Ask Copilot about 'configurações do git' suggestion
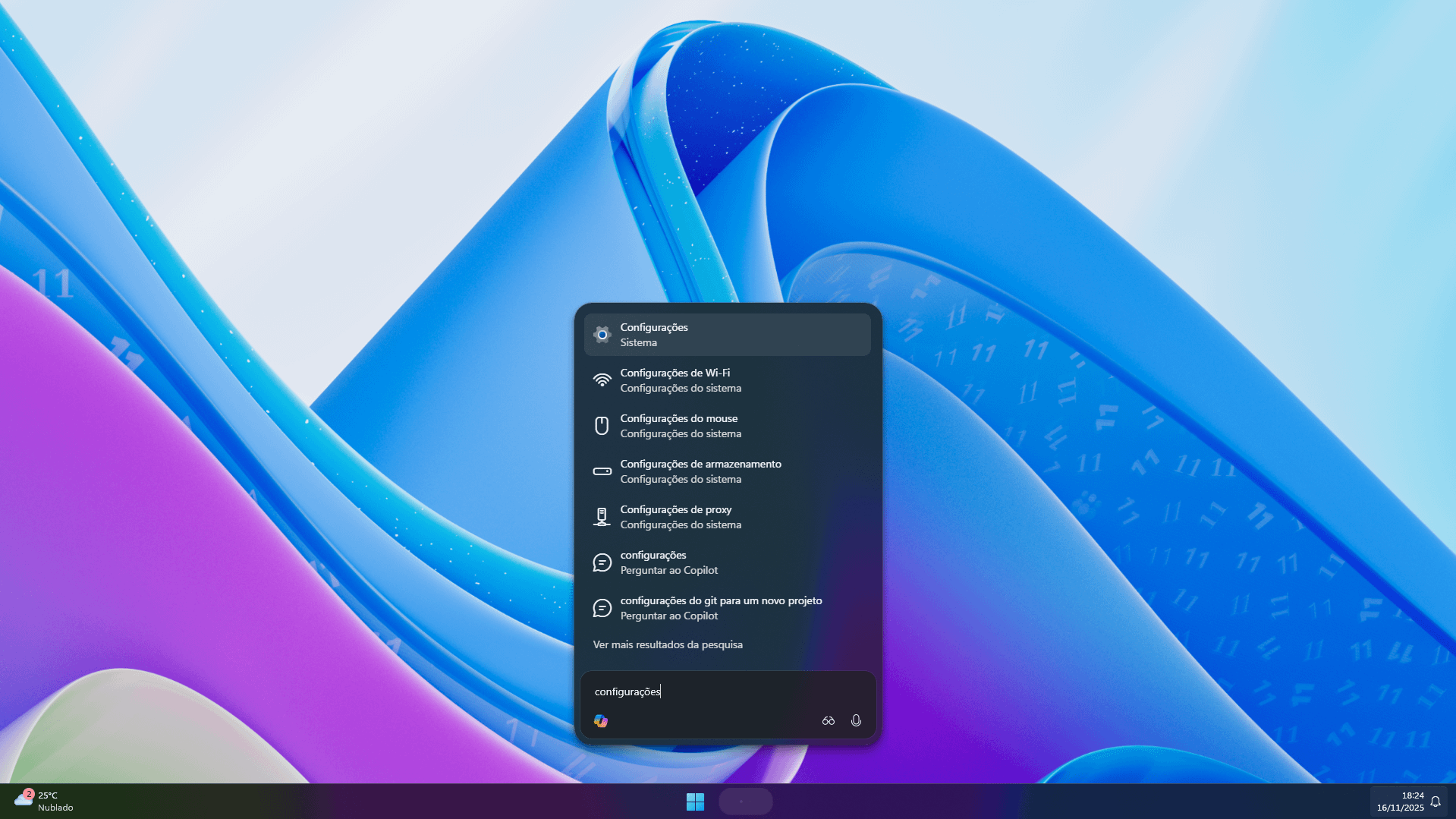 click(721, 600)
